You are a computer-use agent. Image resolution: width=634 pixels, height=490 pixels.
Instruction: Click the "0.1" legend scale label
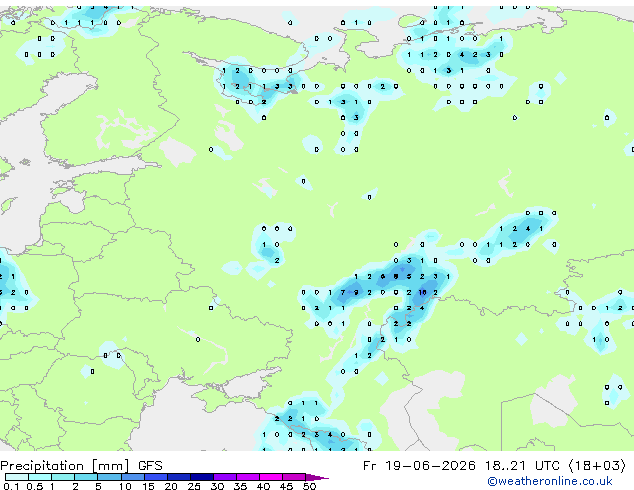pos(11,486)
